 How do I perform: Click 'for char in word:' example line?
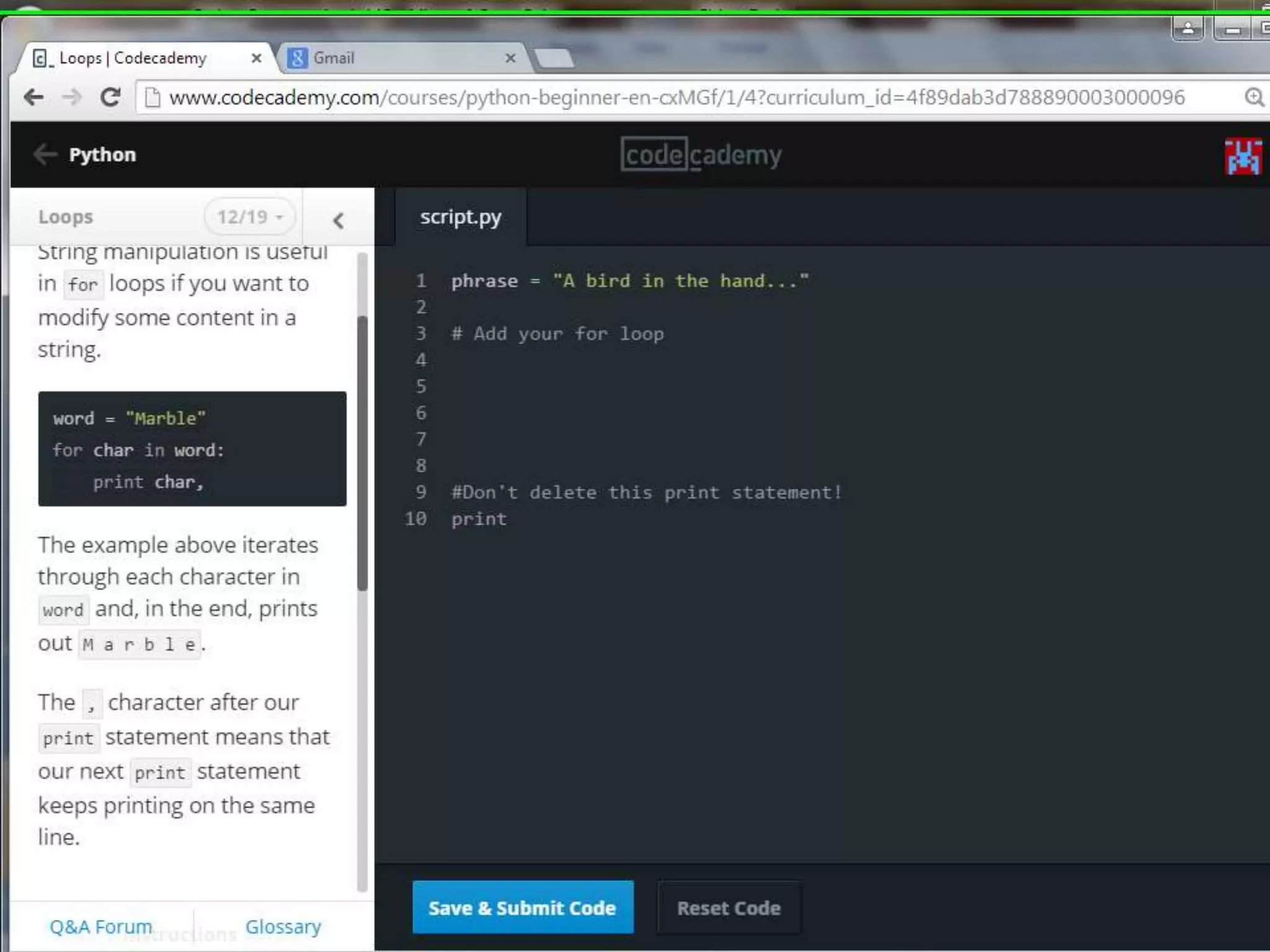coord(138,451)
